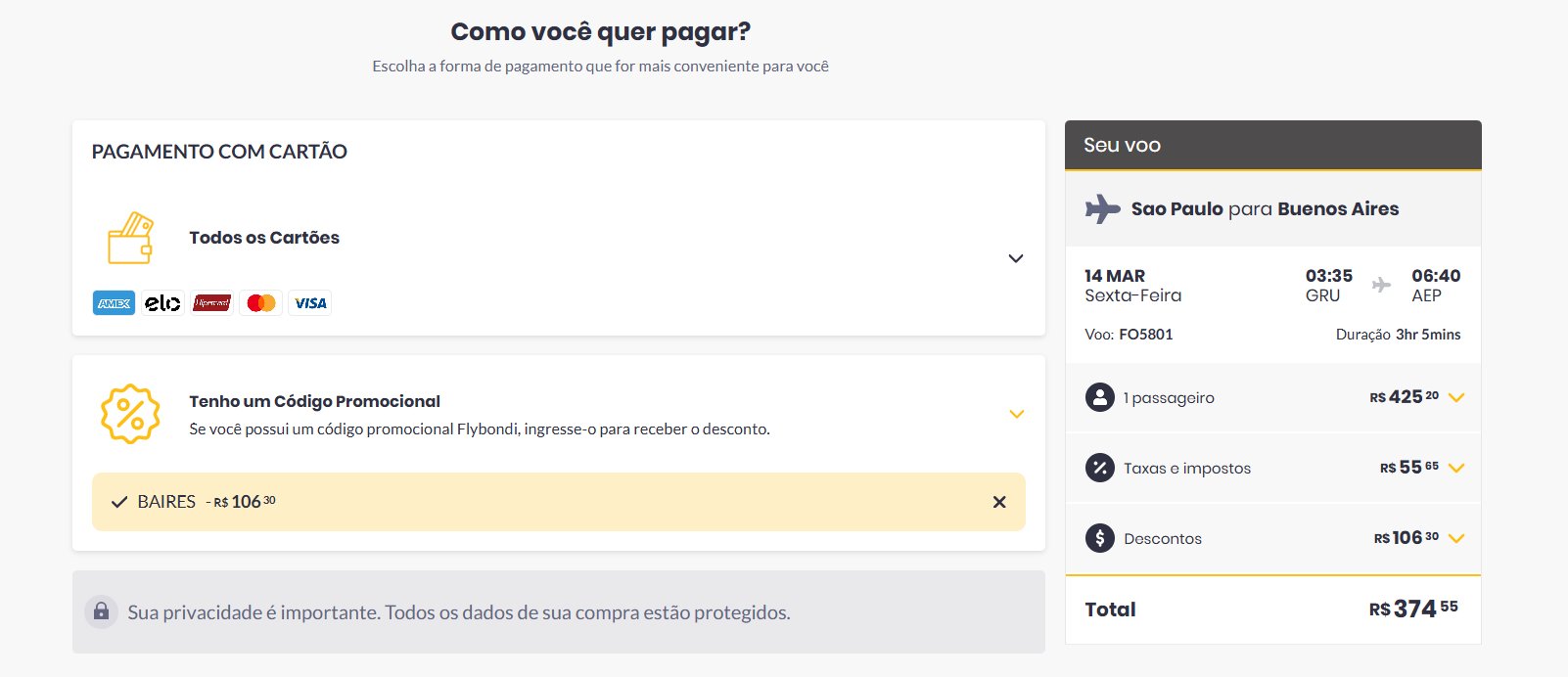This screenshot has width=1568, height=677.
Task: Click the passenger person icon
Action: [x=1100, y=397]
